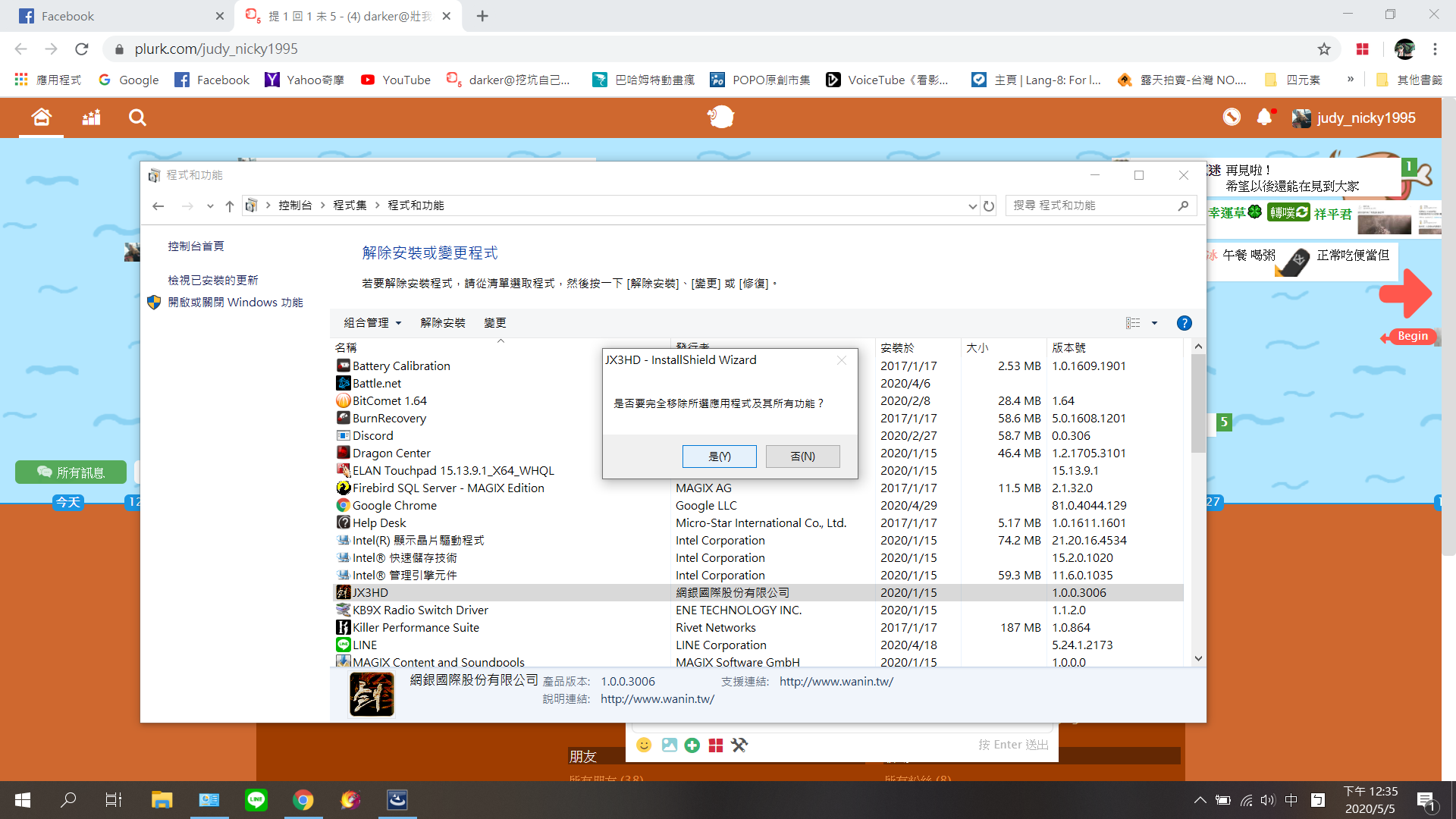Open volume control in system tray
Screen dimensions: 1456x819
[x=1268, y=800]
